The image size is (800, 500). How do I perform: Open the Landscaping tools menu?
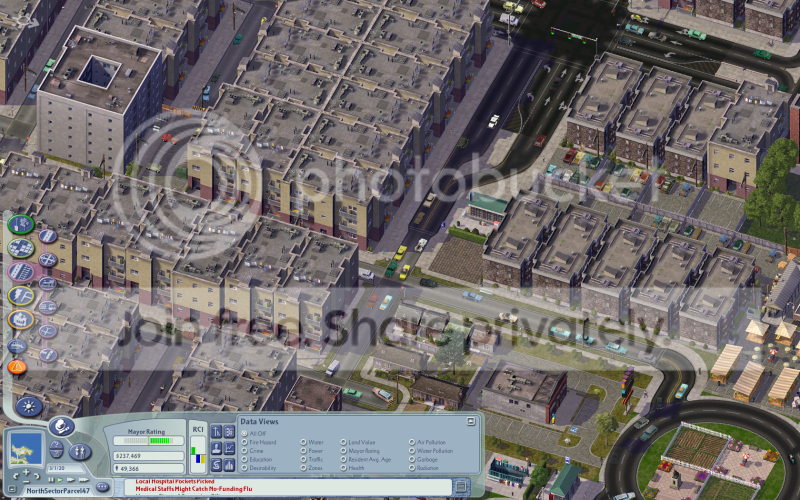pyautogui.click(x=20, y=224)
